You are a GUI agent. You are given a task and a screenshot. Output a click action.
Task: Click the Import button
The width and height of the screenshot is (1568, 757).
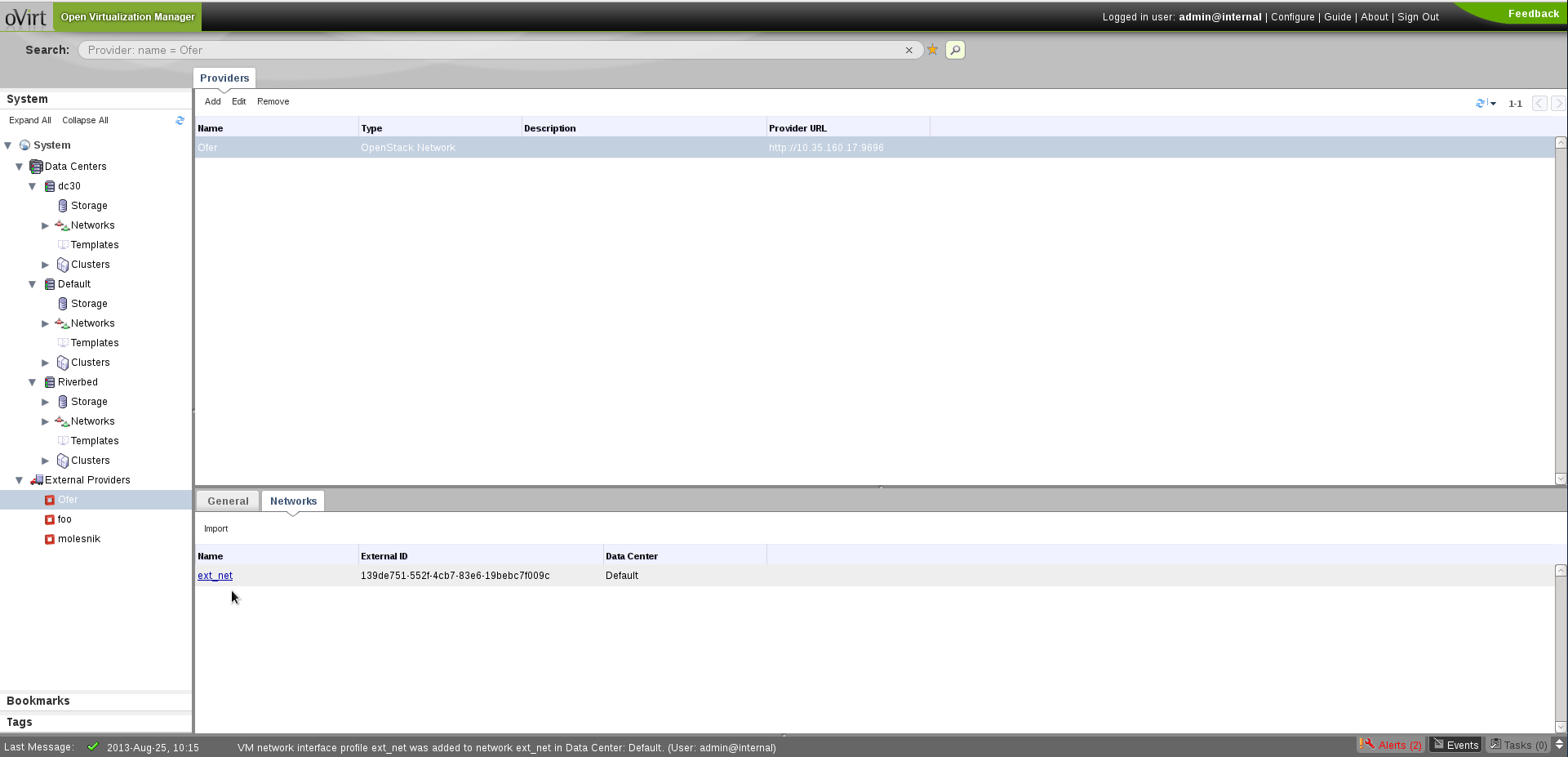coord(215,529)
